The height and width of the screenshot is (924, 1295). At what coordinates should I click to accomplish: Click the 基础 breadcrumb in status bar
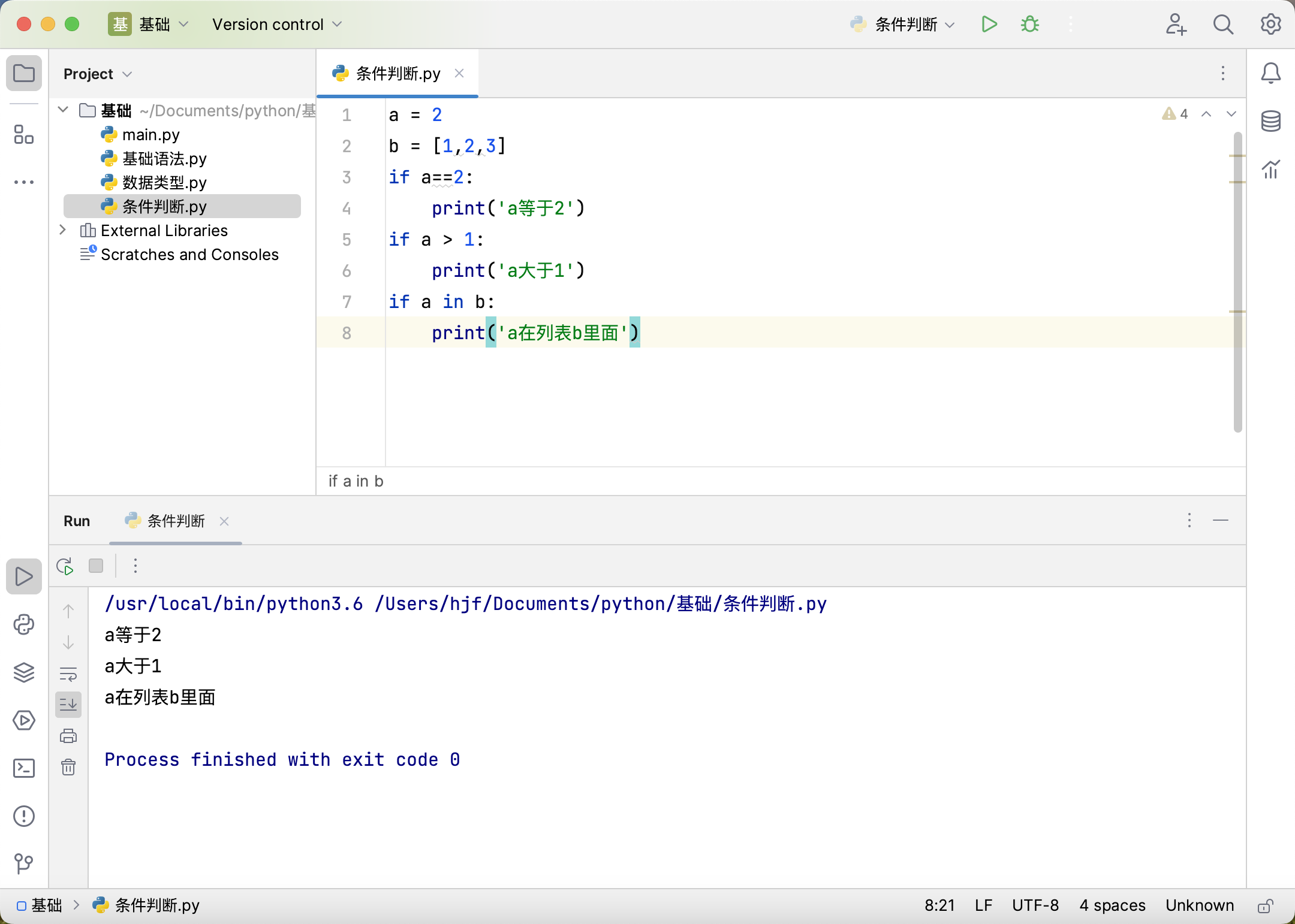point(40,905)
